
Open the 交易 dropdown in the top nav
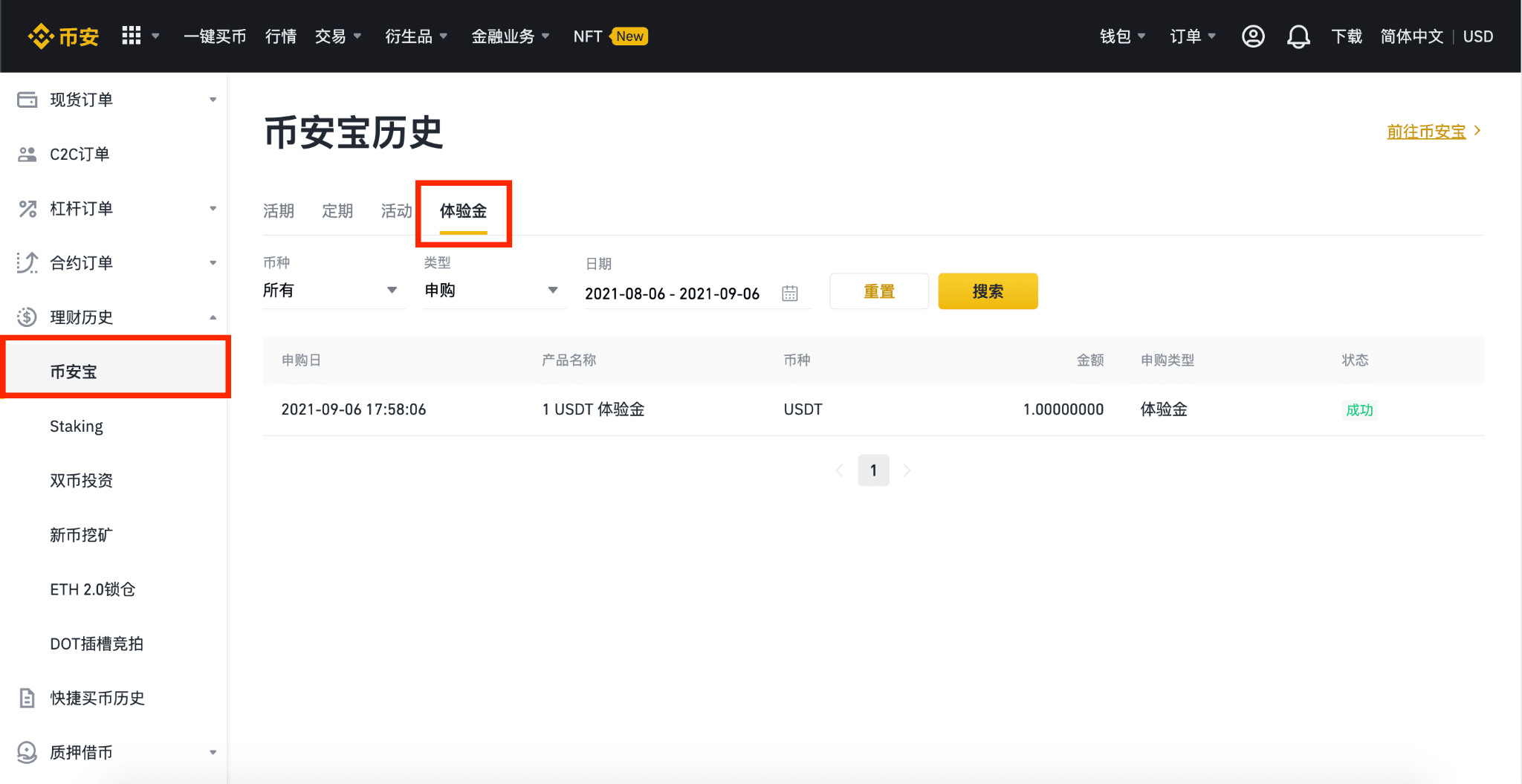(338, 36)
